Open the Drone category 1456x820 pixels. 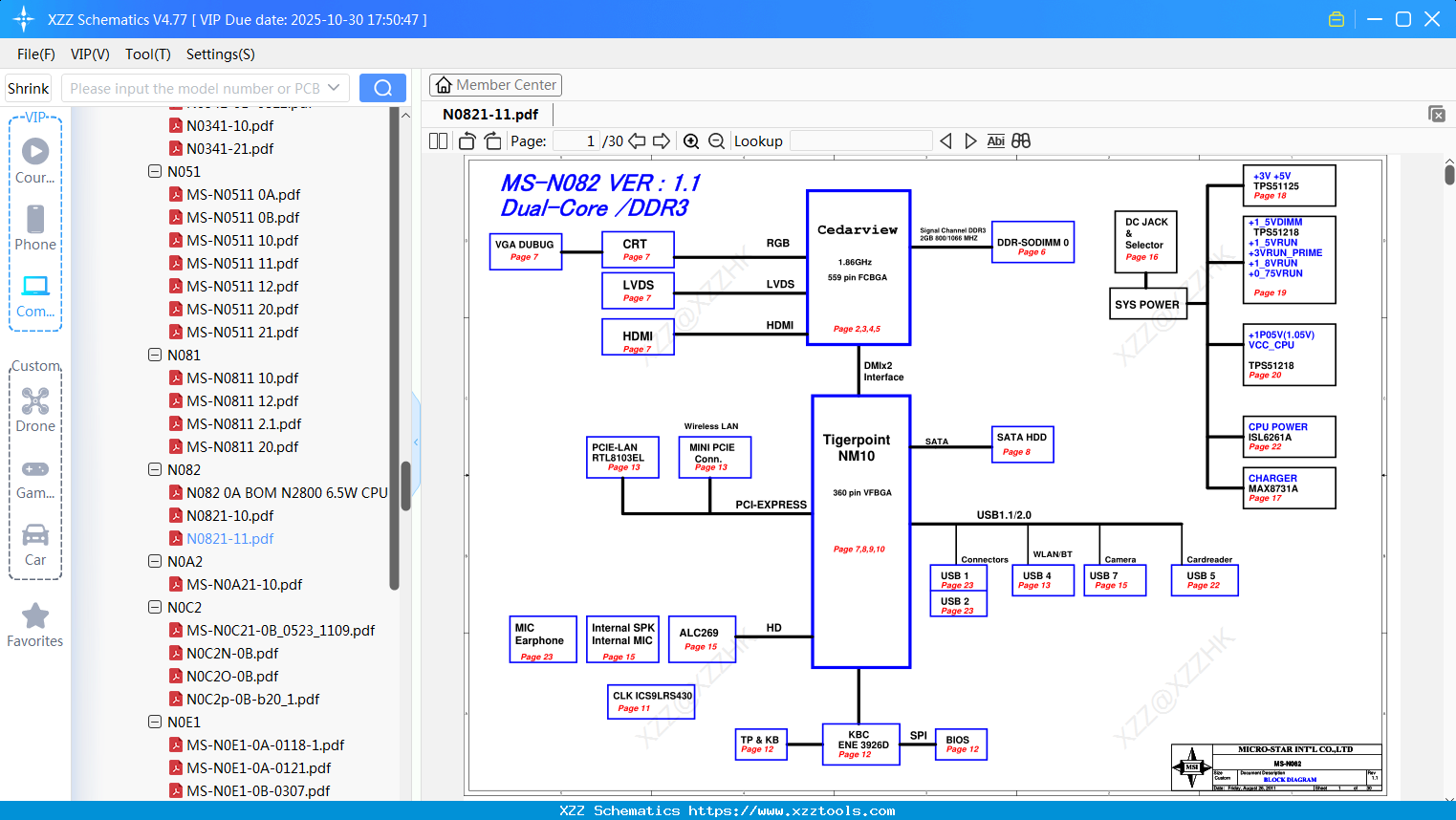(35, 409)
